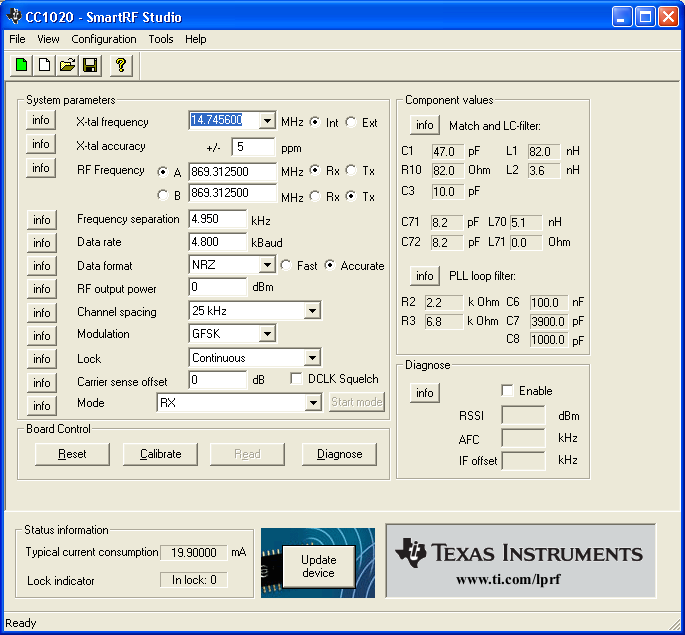Click the Data rate kBaud field
685x635 pixels.
(218, 242)
